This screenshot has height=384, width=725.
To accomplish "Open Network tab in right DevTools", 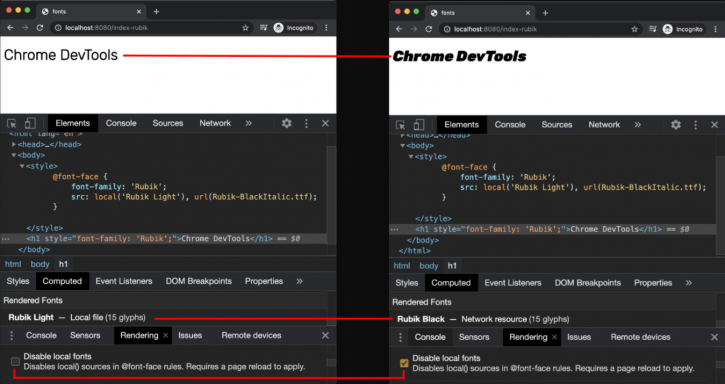I will (604, 124).
